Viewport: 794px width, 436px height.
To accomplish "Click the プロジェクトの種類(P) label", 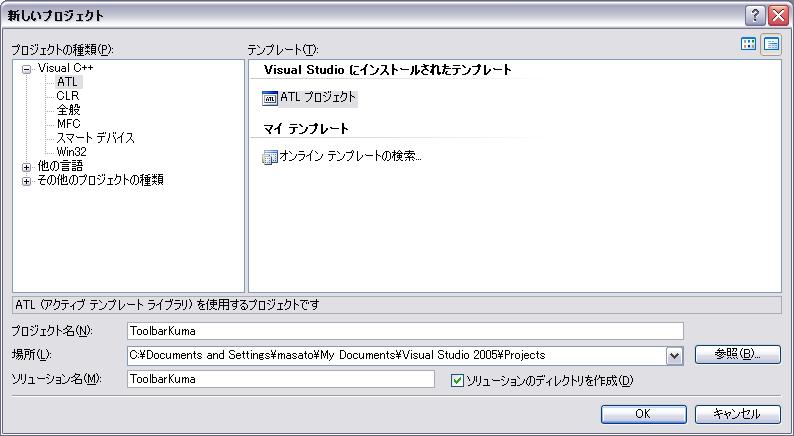I will pos(62,50).
